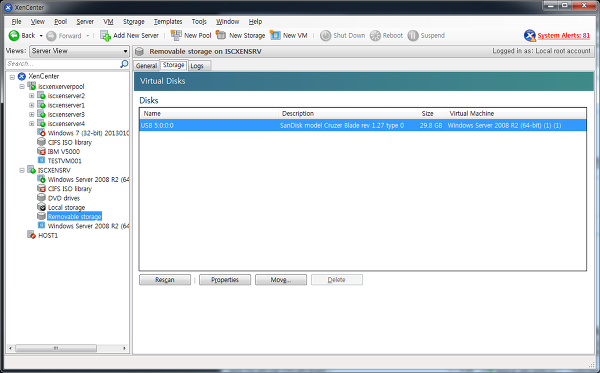Open the Tools menu
Screen dimensions: 600x373
tap(199, 22)
